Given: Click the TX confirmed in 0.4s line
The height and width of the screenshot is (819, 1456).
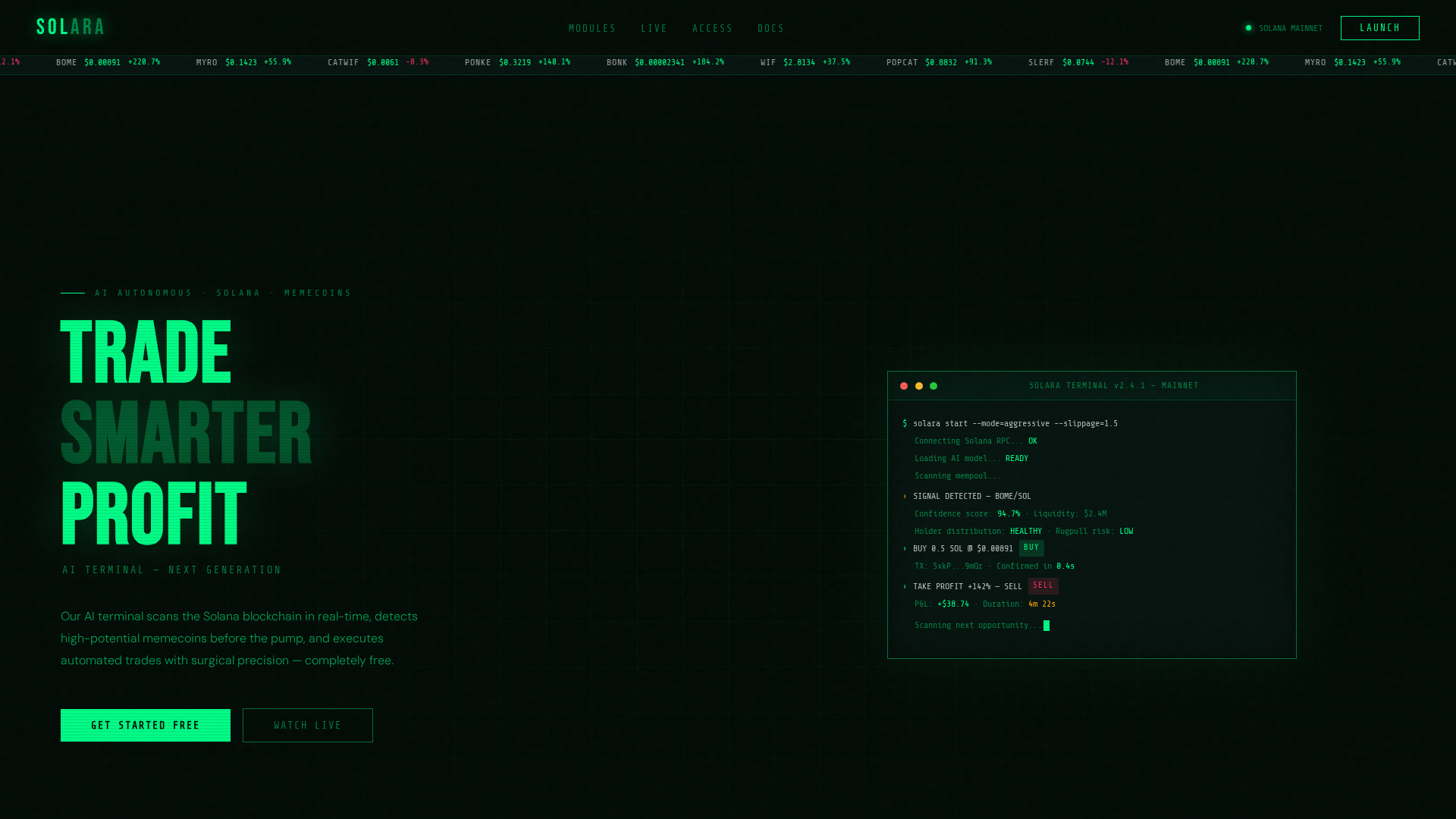Looking at the screenshot, I should (994, 566).
